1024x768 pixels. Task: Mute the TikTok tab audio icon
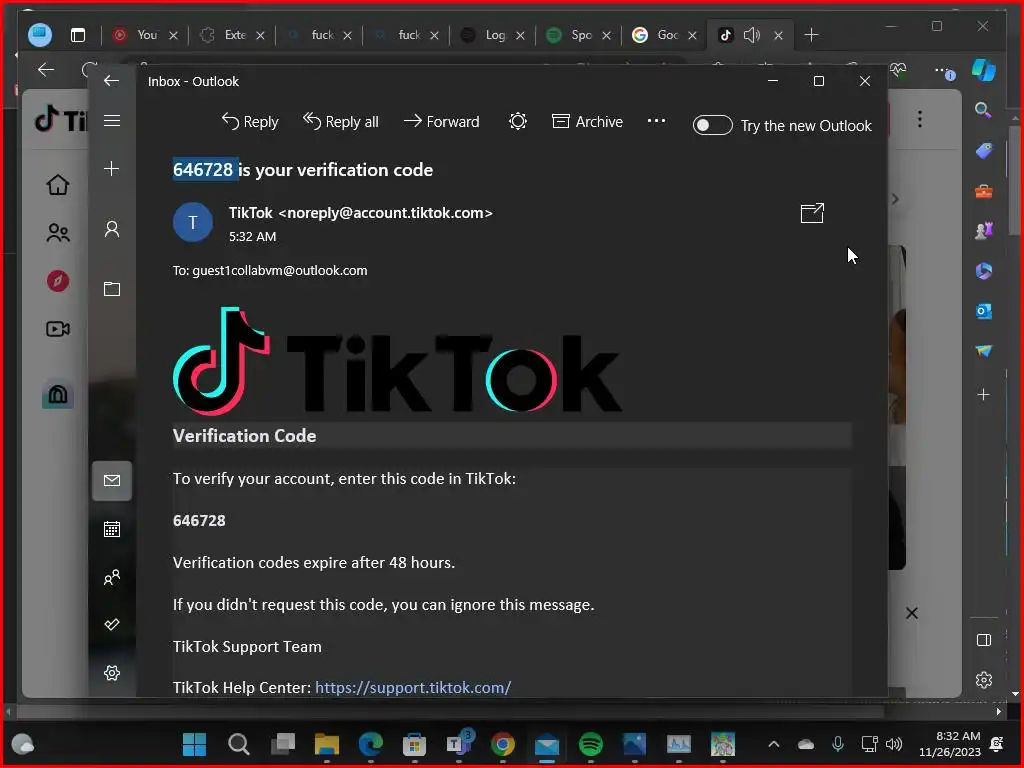point(752,35)
